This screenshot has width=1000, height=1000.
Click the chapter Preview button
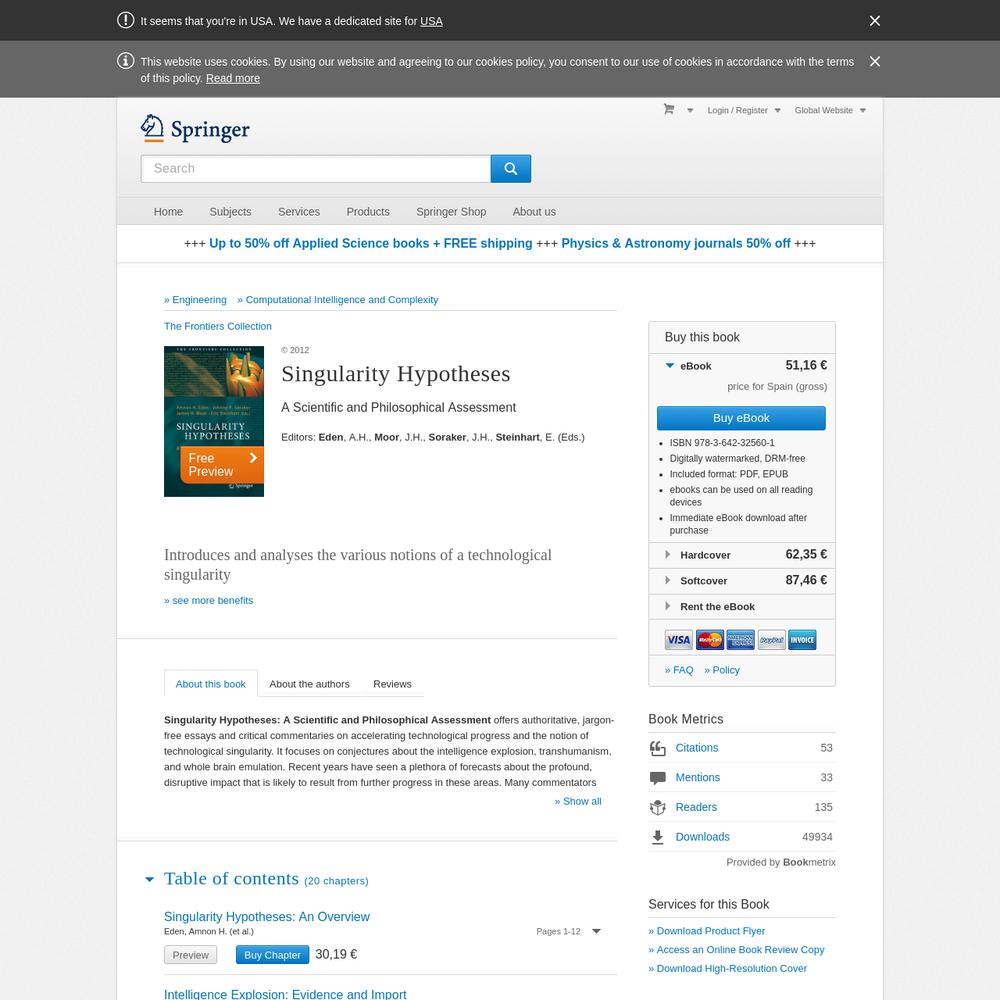coord(191,955)
